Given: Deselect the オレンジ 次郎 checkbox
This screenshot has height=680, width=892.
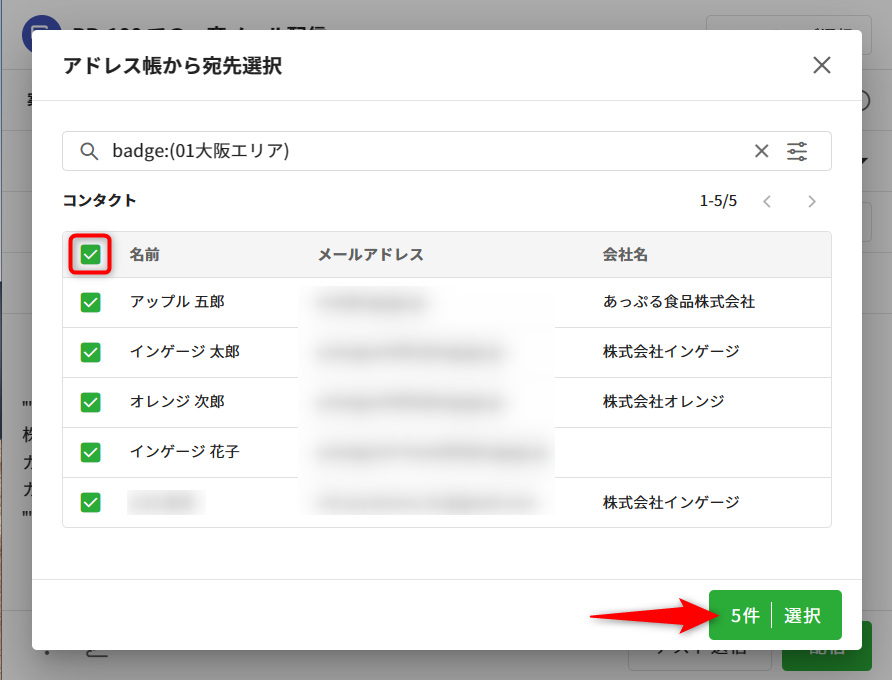Looking at the screenshot, I should click(91, 402).
